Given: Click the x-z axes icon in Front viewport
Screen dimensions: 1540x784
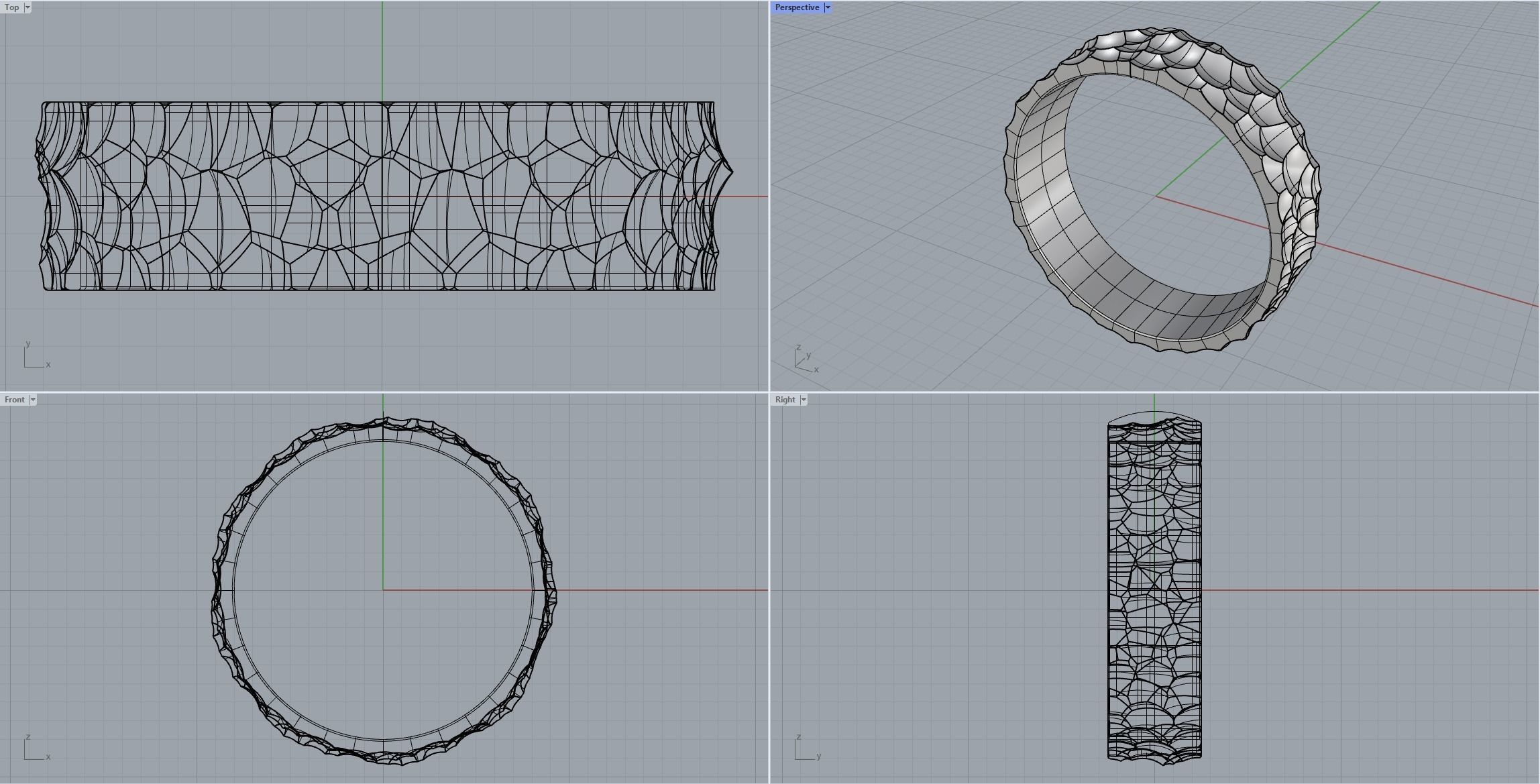Looking at the screenshot, I should coord(37,747).
